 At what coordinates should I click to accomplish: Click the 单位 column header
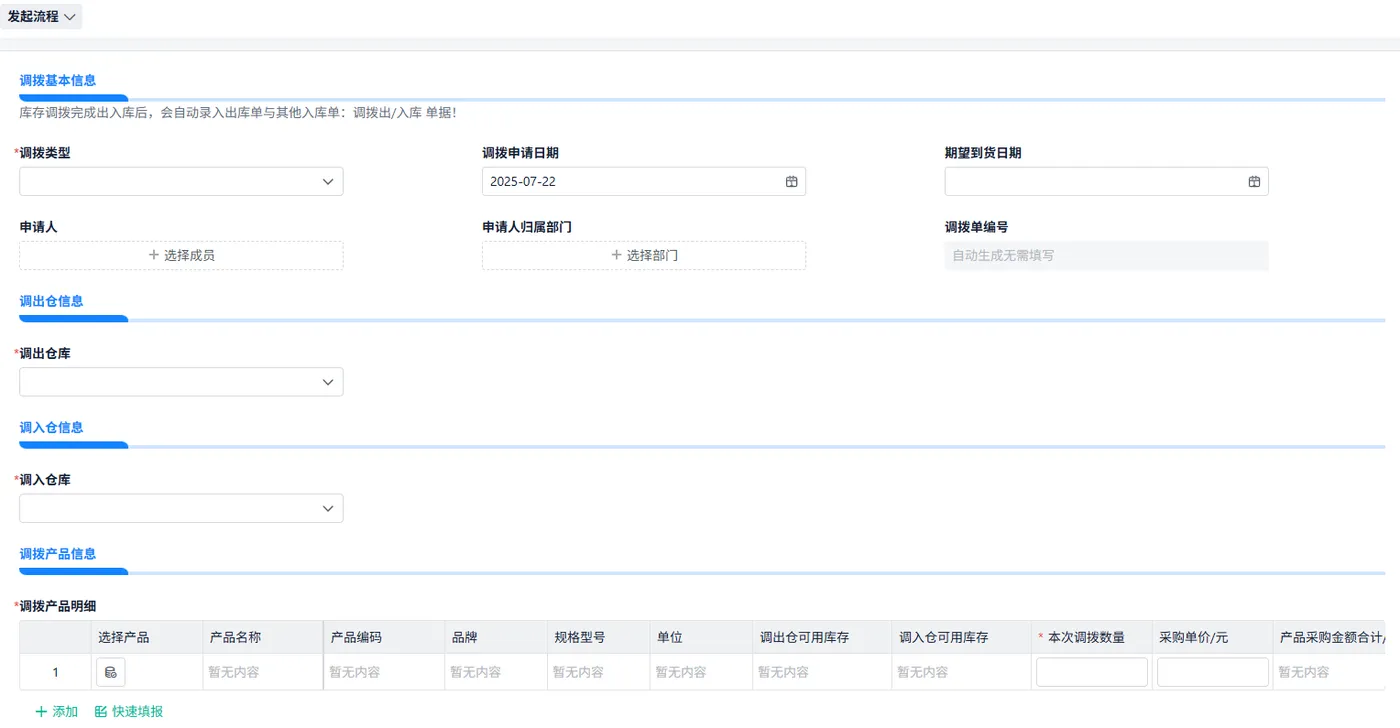tap(701, 637)
